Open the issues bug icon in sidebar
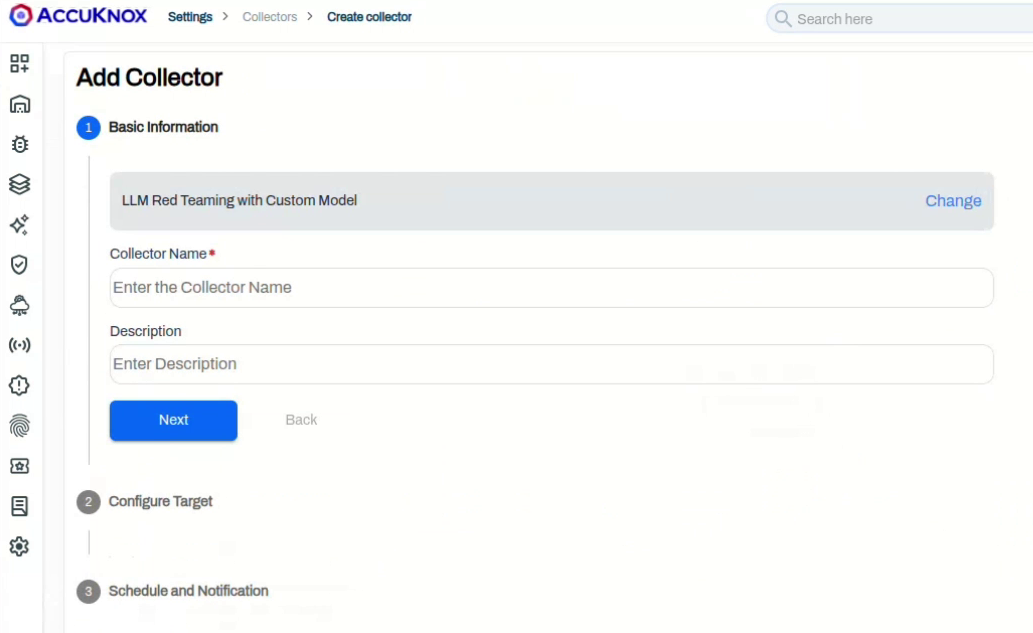The image size is (1033, 633). point(20,144)
